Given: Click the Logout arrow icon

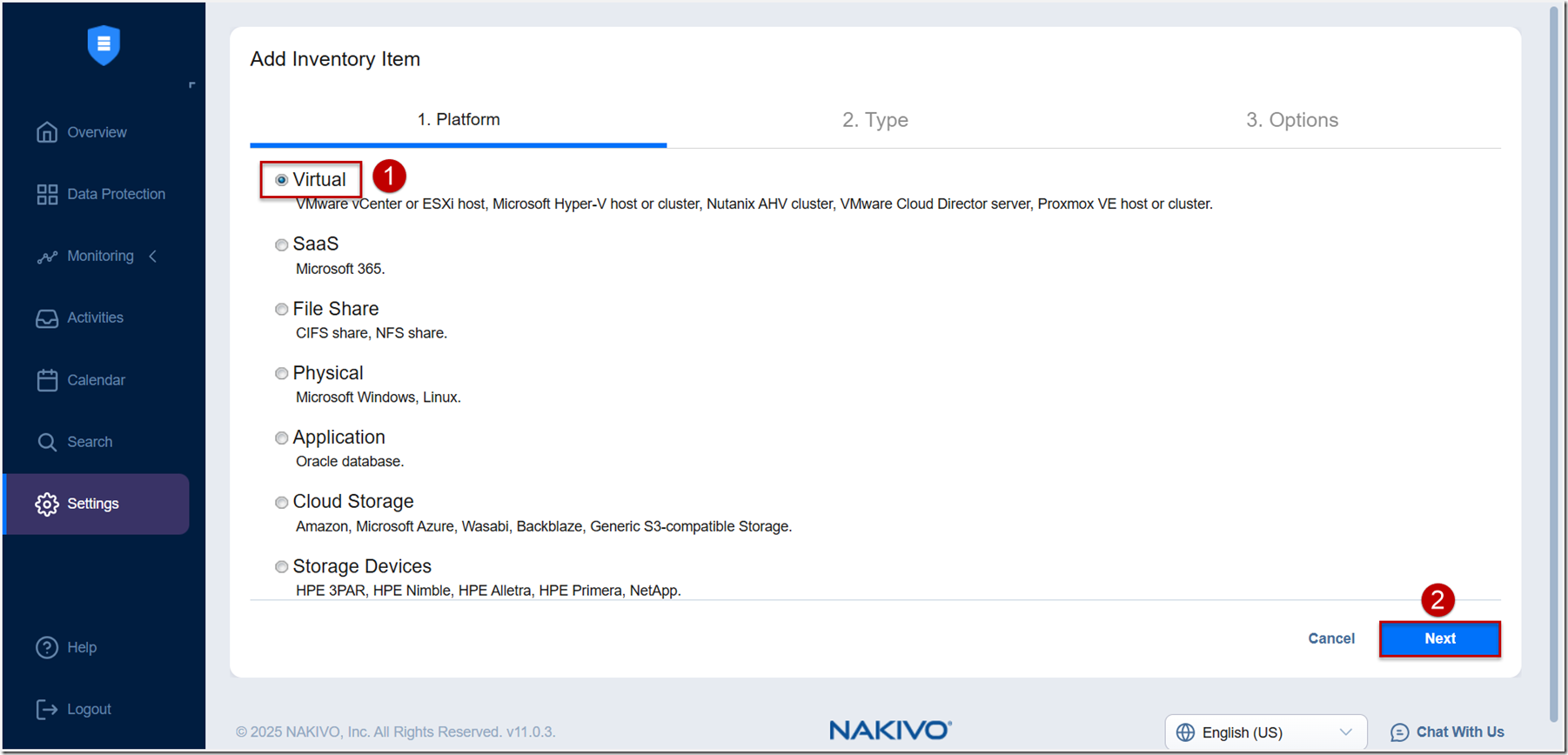Looking at the screenshot, I should click(47, 709).
